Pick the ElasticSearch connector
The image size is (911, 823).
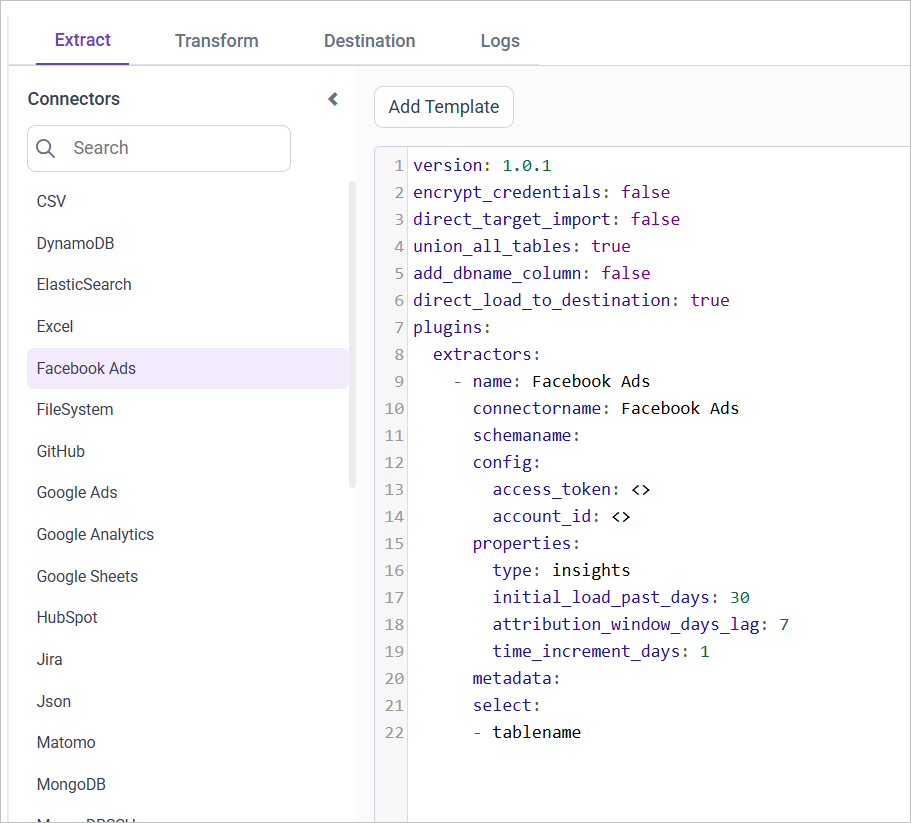[84, 285]
